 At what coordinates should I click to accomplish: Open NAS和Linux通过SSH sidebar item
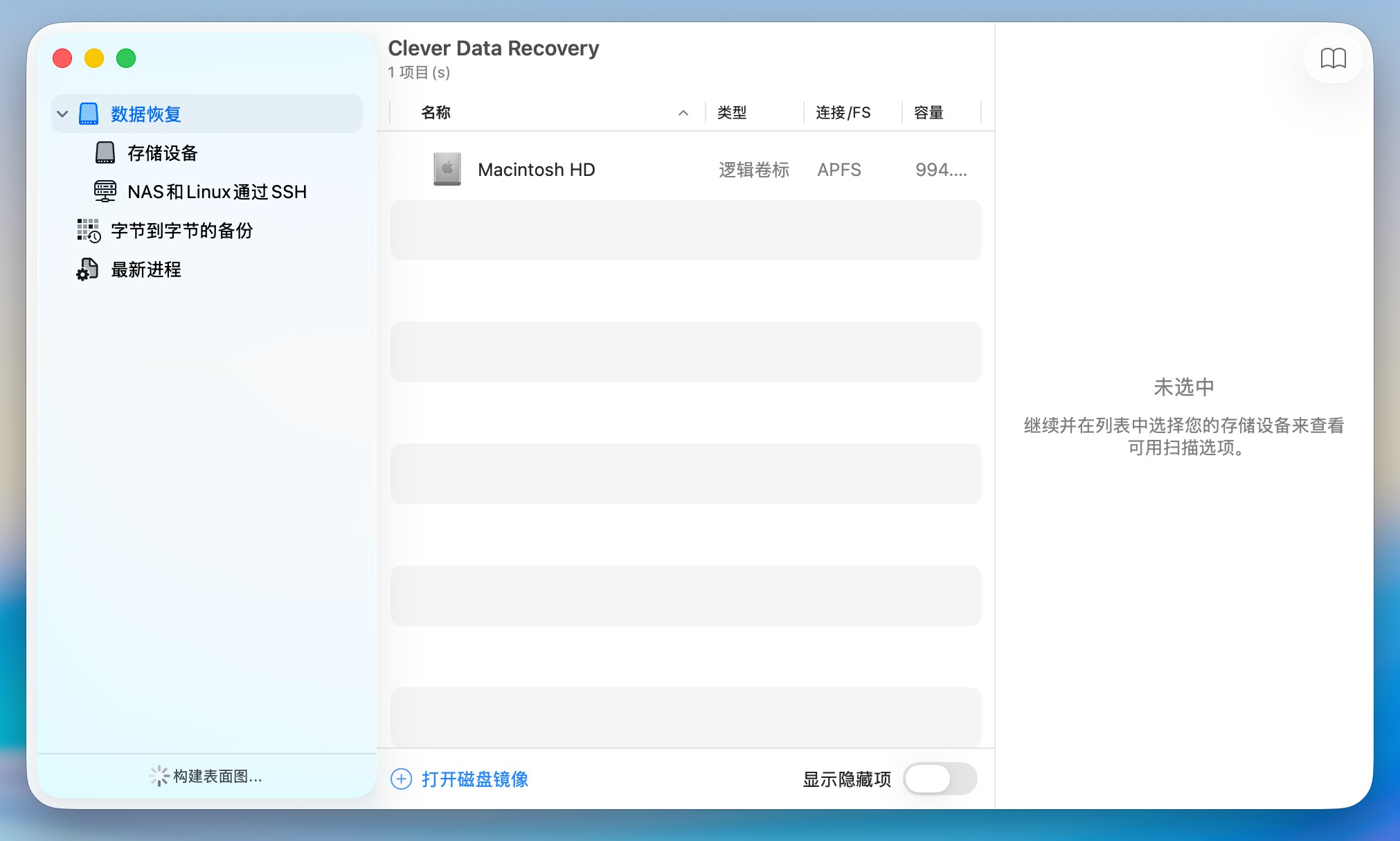(217, 192)
